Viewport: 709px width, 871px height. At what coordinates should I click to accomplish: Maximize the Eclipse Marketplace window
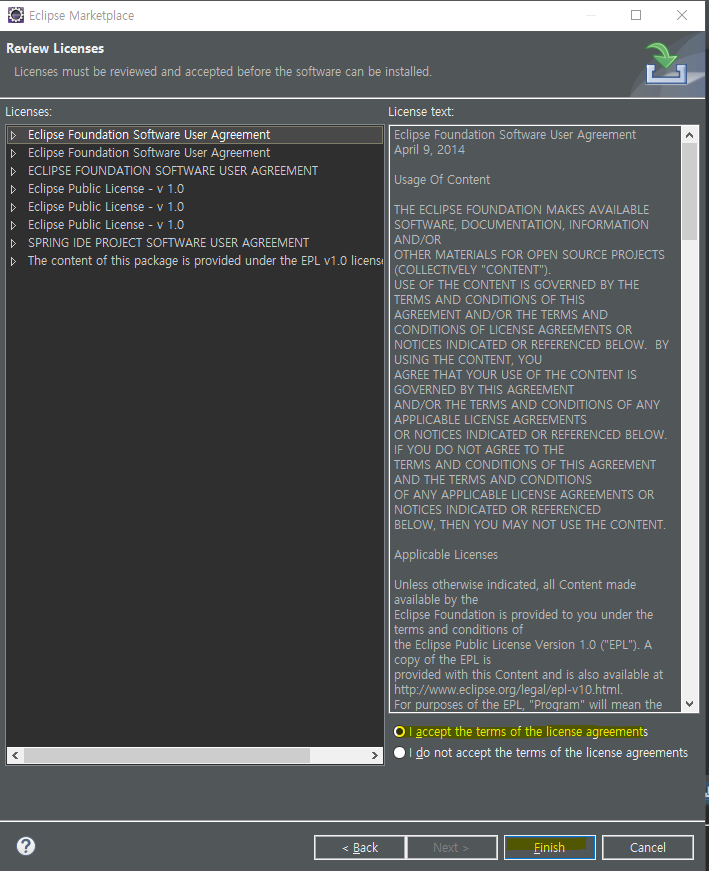636,15
